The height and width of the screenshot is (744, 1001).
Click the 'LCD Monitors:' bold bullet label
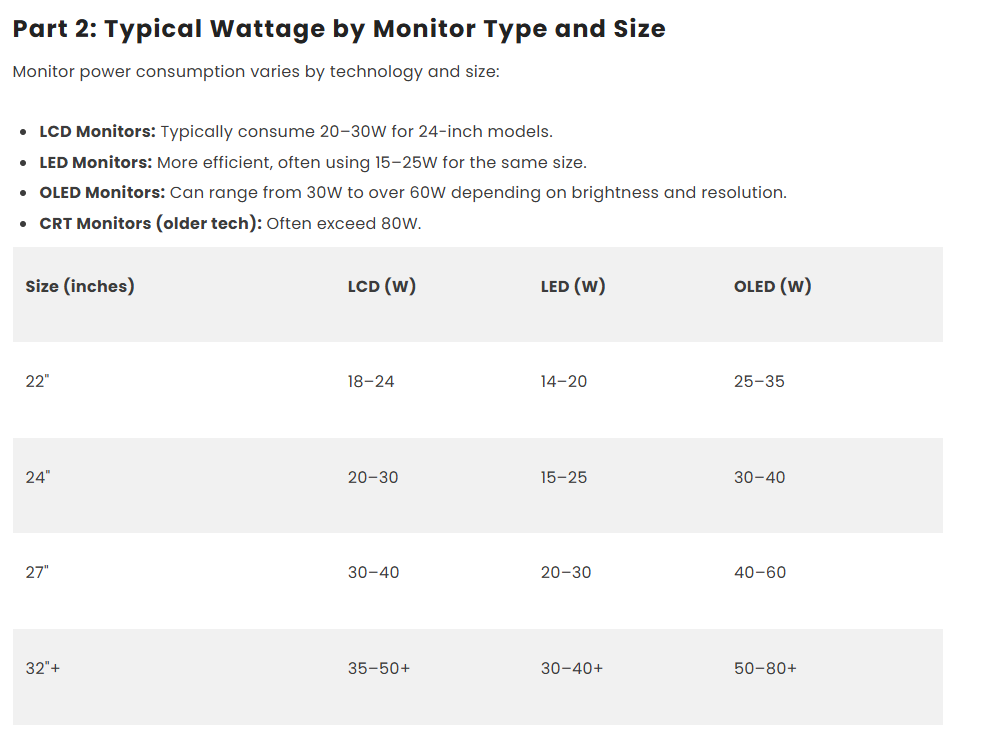coord(97,132)
